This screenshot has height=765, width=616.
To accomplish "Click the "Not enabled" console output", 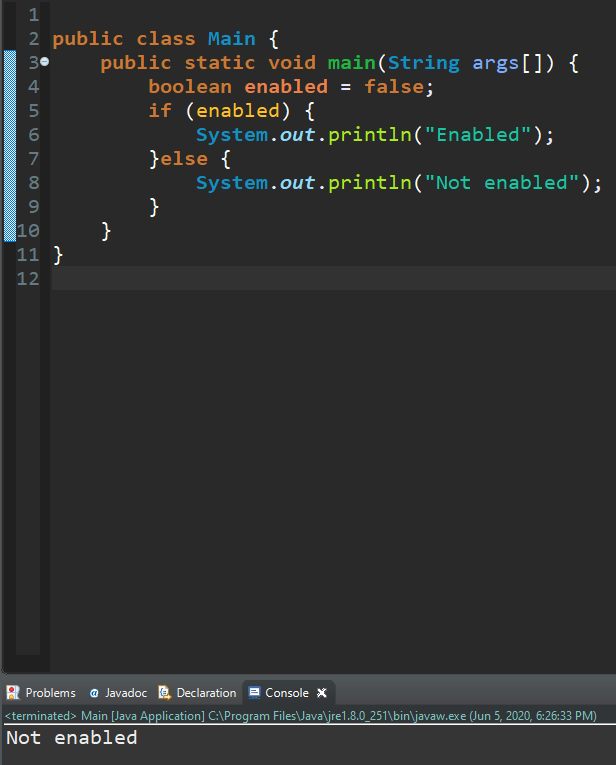I will pyautogui.click(x=72, y=738).
